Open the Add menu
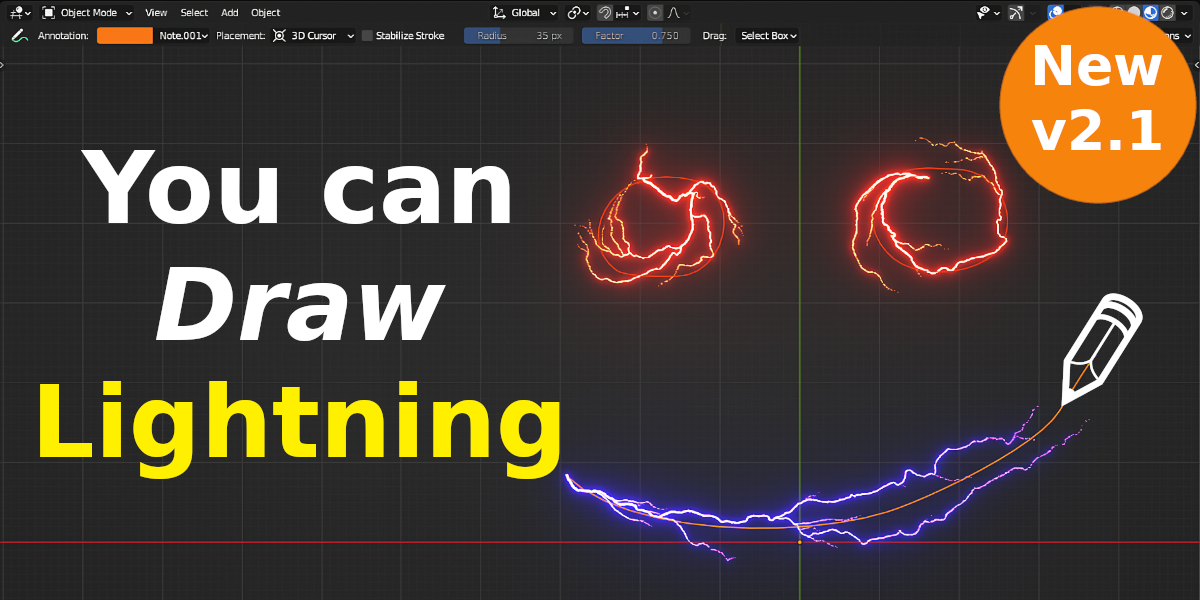The width and height of the screenshot is (1200, 600). [x=229, y=12]
